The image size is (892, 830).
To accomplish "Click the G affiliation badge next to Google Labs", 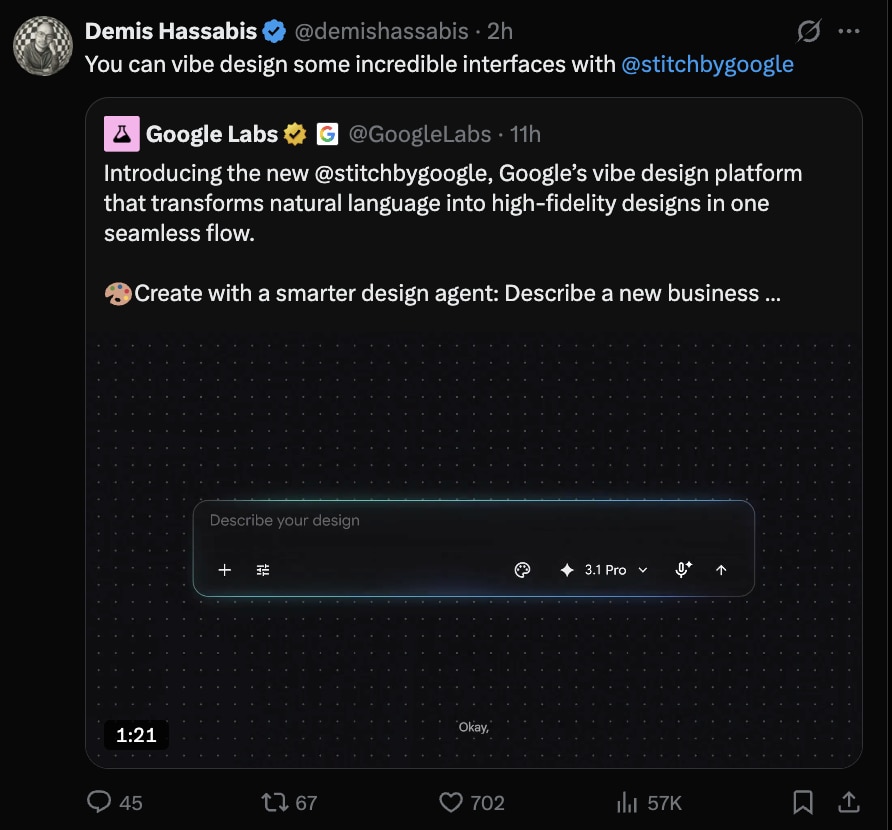I will point(328,132).
